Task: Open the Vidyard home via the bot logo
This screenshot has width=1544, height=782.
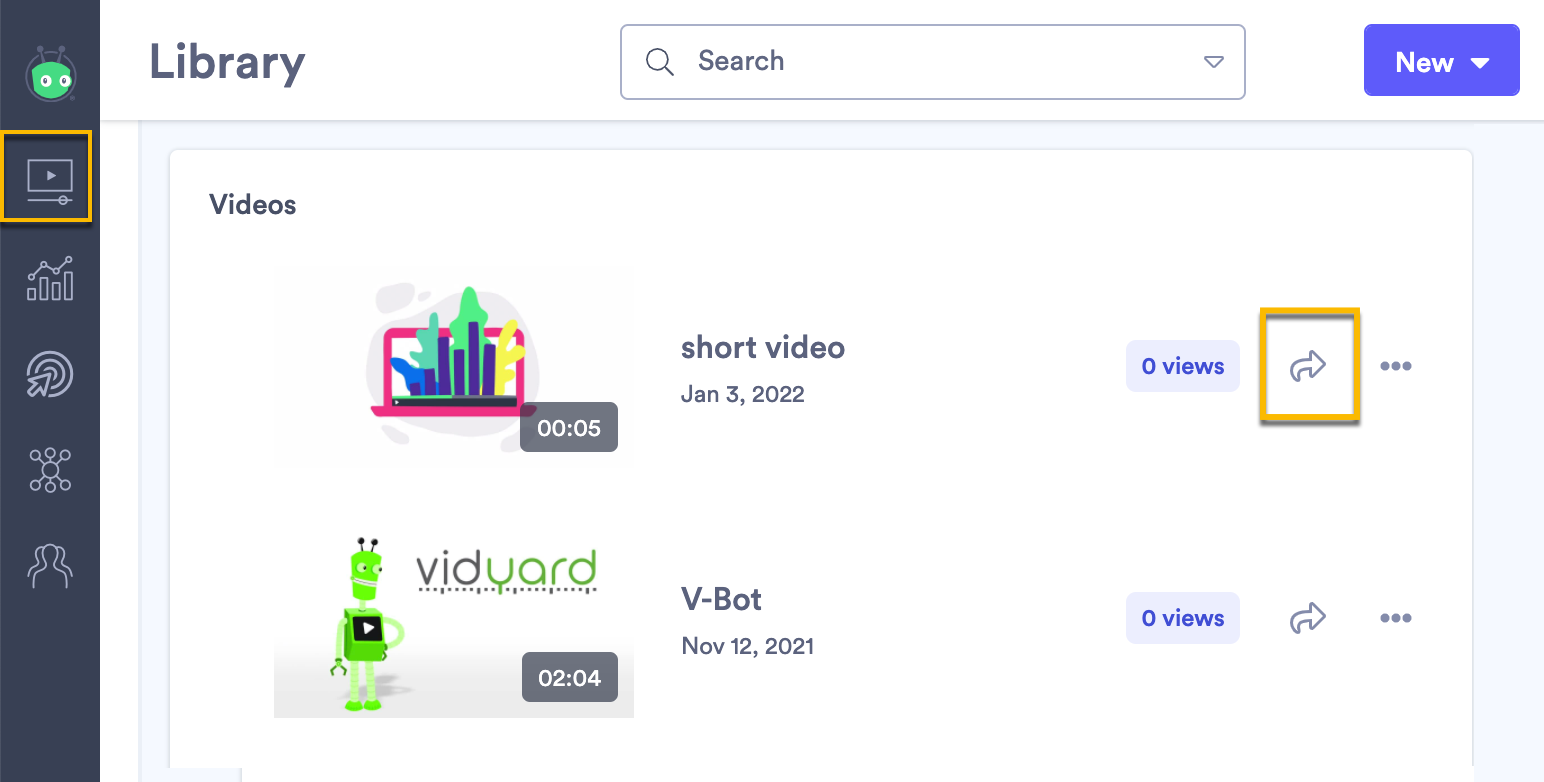Action: pos(50,73)
